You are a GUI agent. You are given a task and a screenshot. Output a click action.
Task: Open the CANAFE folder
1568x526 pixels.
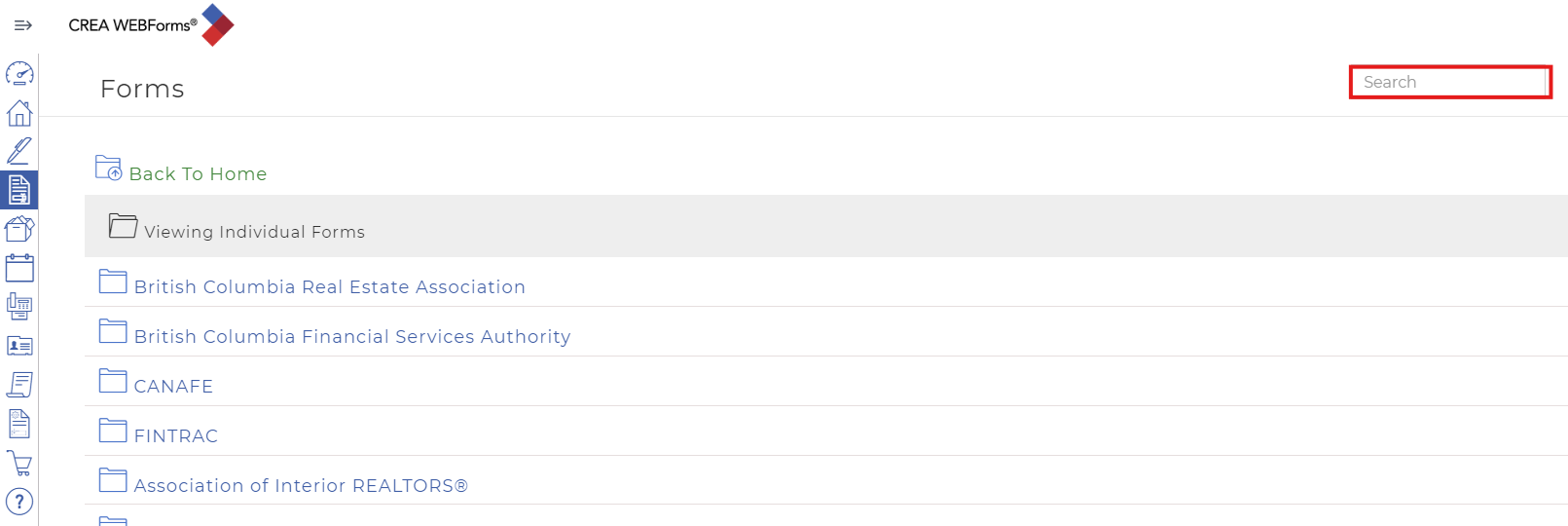(x=173, y=387)
